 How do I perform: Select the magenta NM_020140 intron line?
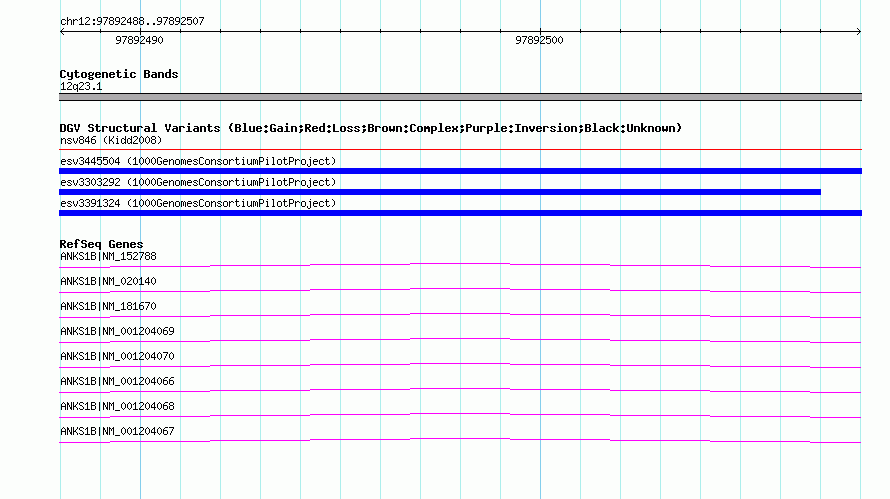coord(460,290)
